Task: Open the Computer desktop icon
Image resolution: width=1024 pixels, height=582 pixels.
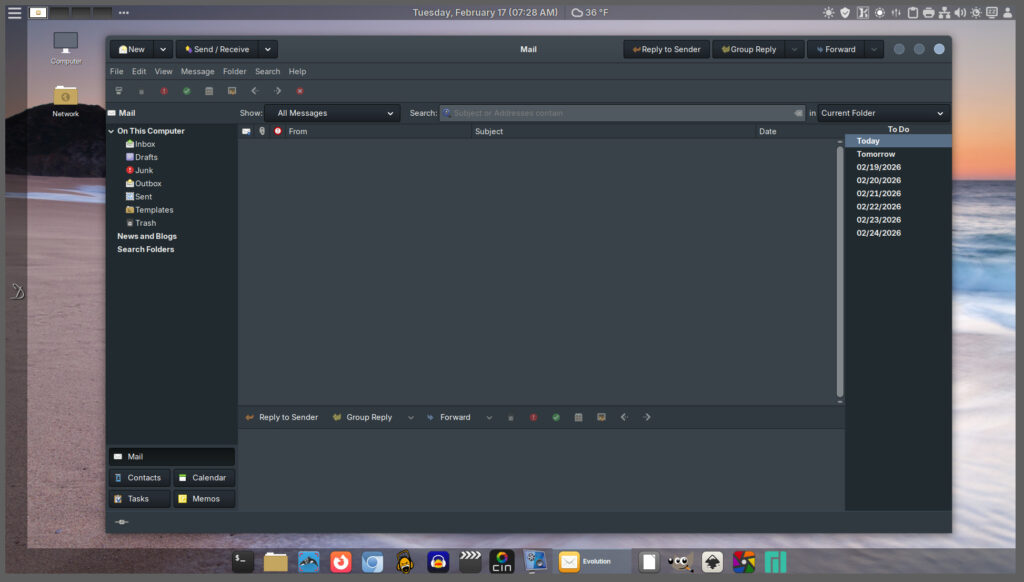Action: [x=65, y=48]
